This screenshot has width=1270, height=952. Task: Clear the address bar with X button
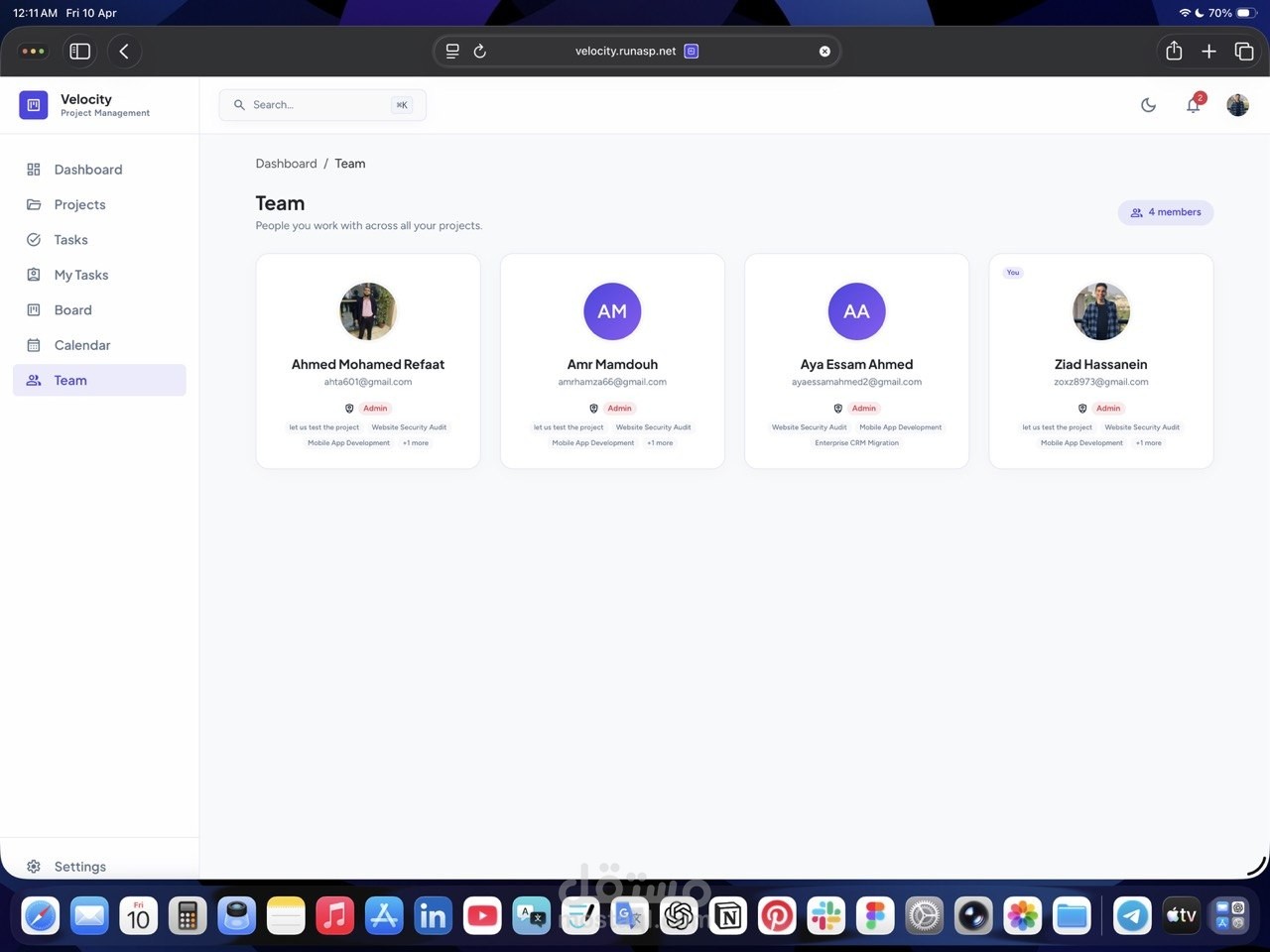pyautogui.click(x=825, y=52)
